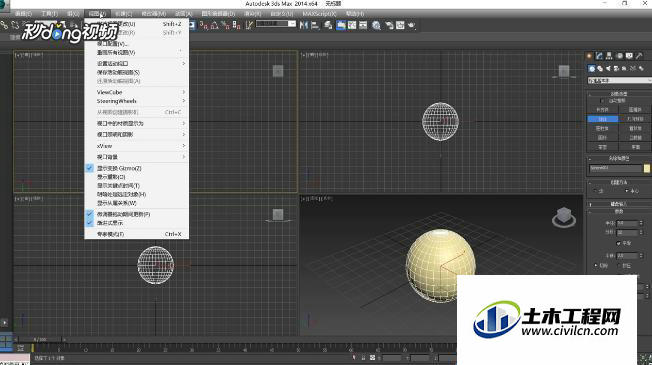Click the 长方体 box button
This screenshot has width=652, height=365.
click(603, 110)
